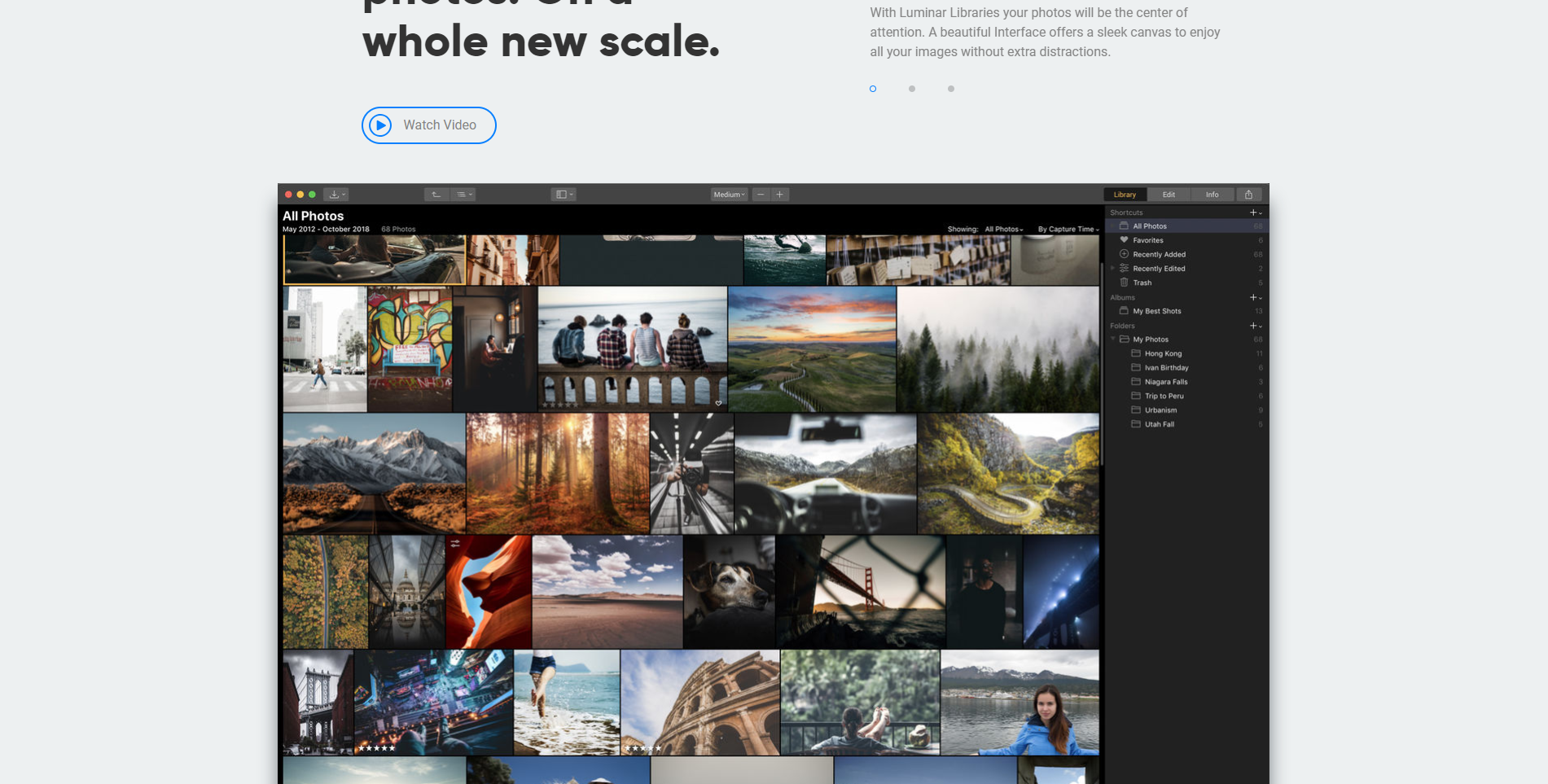The height and width of the screenshot is (784, 1548).
Task: Collapse the My Photos folder tree
Action: click(x=1113, y=339)
